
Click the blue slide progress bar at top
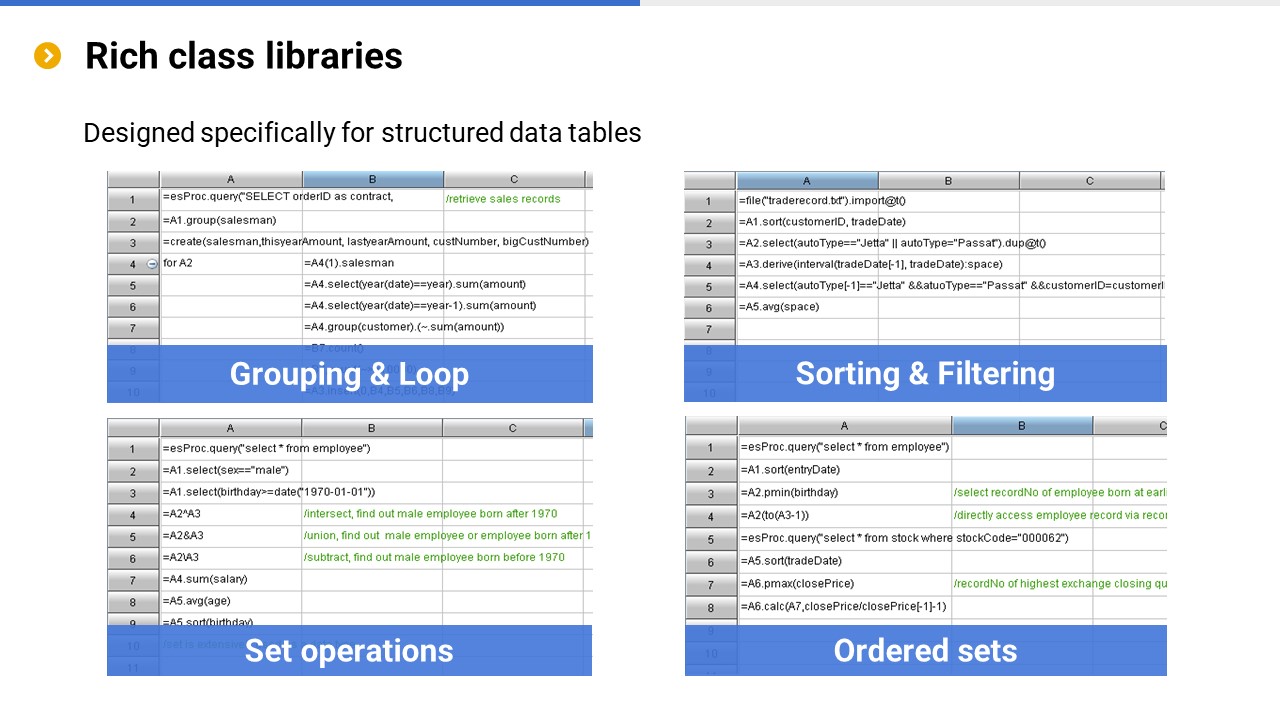pyautogui.click(x=320, y=3)
